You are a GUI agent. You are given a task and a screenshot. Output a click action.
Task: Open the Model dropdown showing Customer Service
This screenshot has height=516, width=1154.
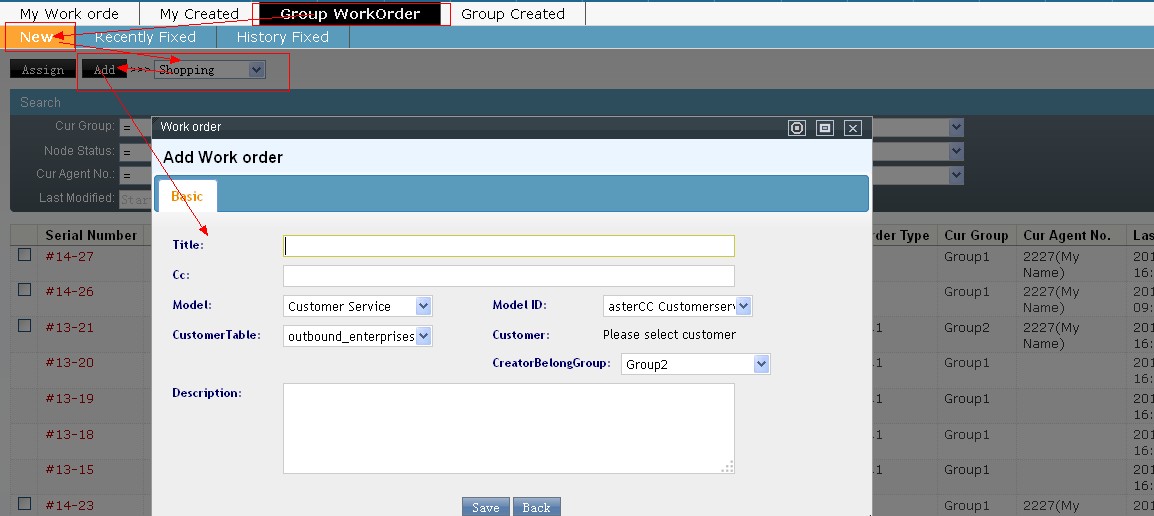[358, 306]
